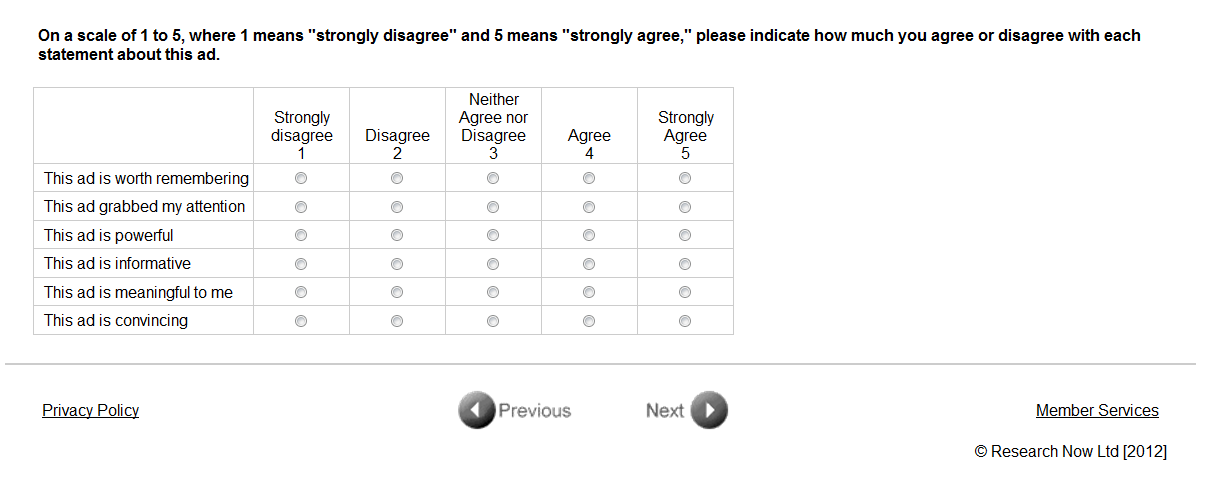Screen dimensions: 1207x485
Task: Select Strongly disagree for 'This ad is informative'
Action: point(301,264)
